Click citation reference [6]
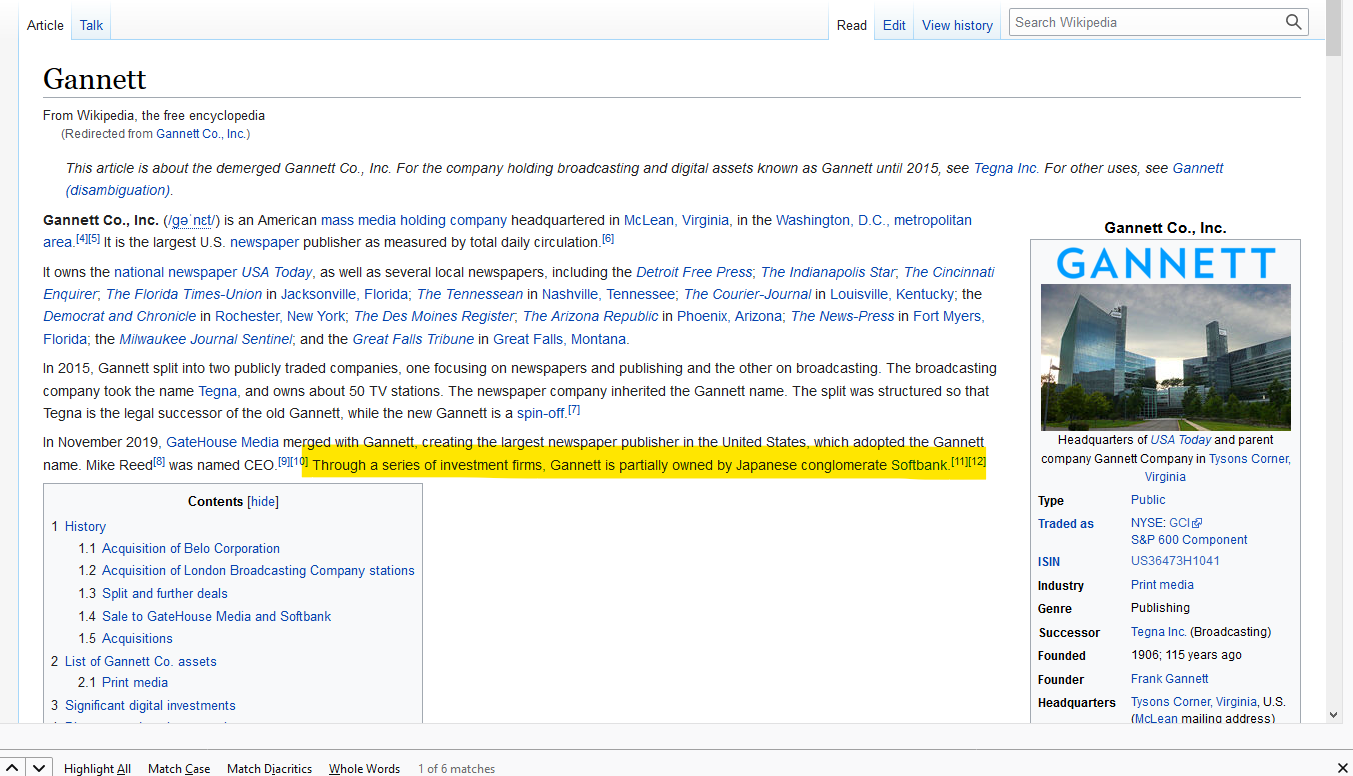This screenshot has width=1353, height=776. tap(608, 239)
